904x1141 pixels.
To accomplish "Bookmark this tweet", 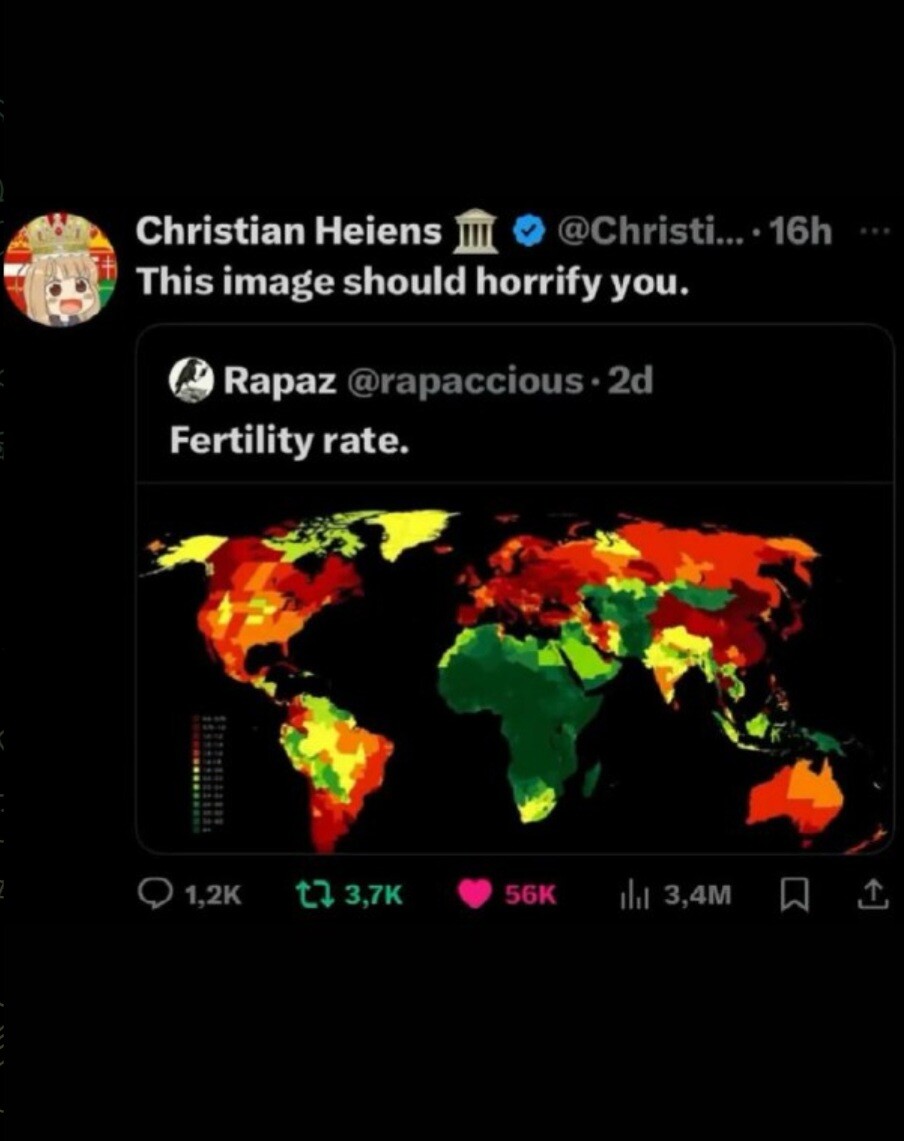I will (x=793, y=894).
